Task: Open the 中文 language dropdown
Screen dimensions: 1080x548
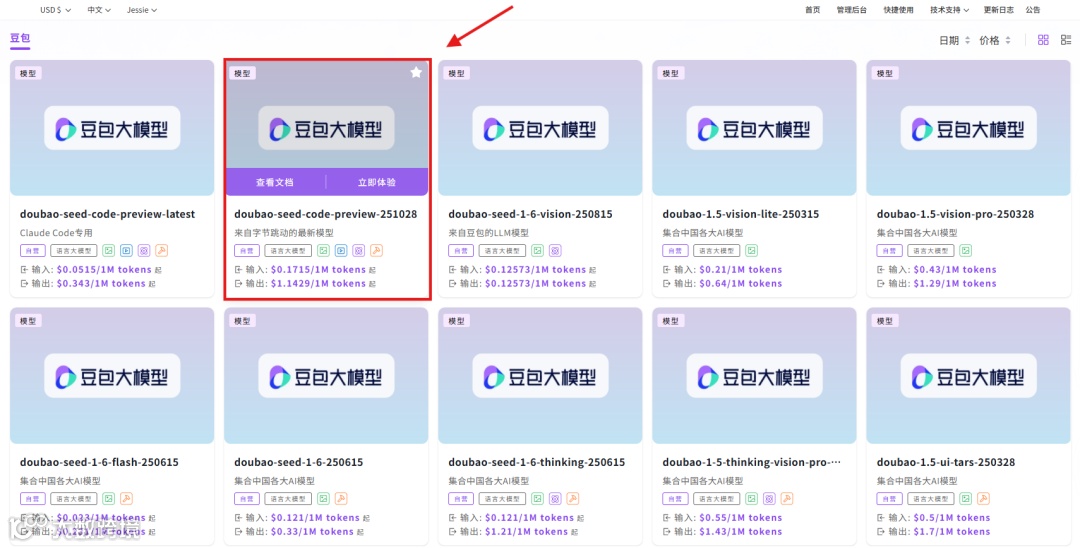Action: [99, 10]
